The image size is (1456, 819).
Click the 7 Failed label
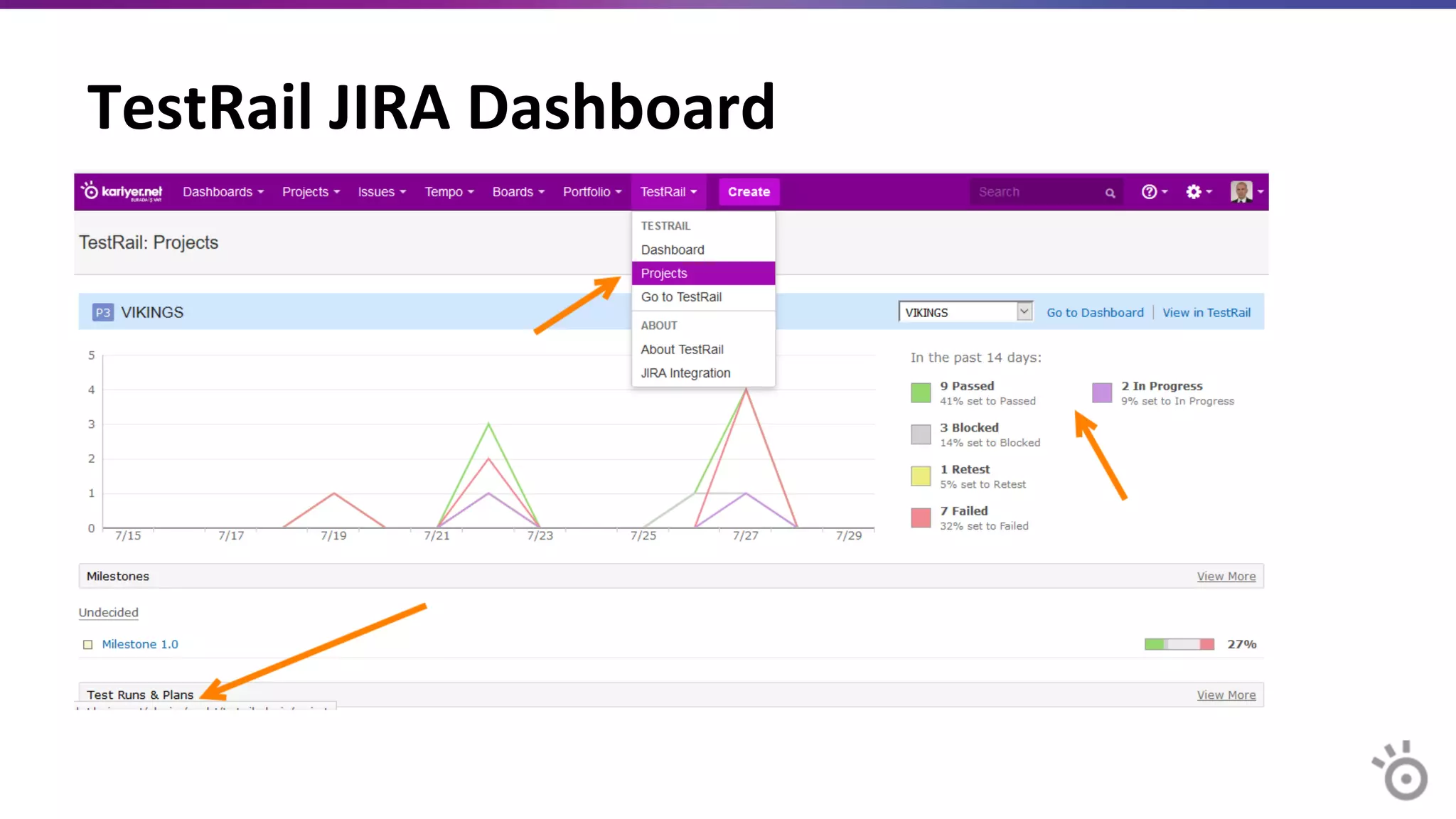pyautogui.click(x=964, y=511)
